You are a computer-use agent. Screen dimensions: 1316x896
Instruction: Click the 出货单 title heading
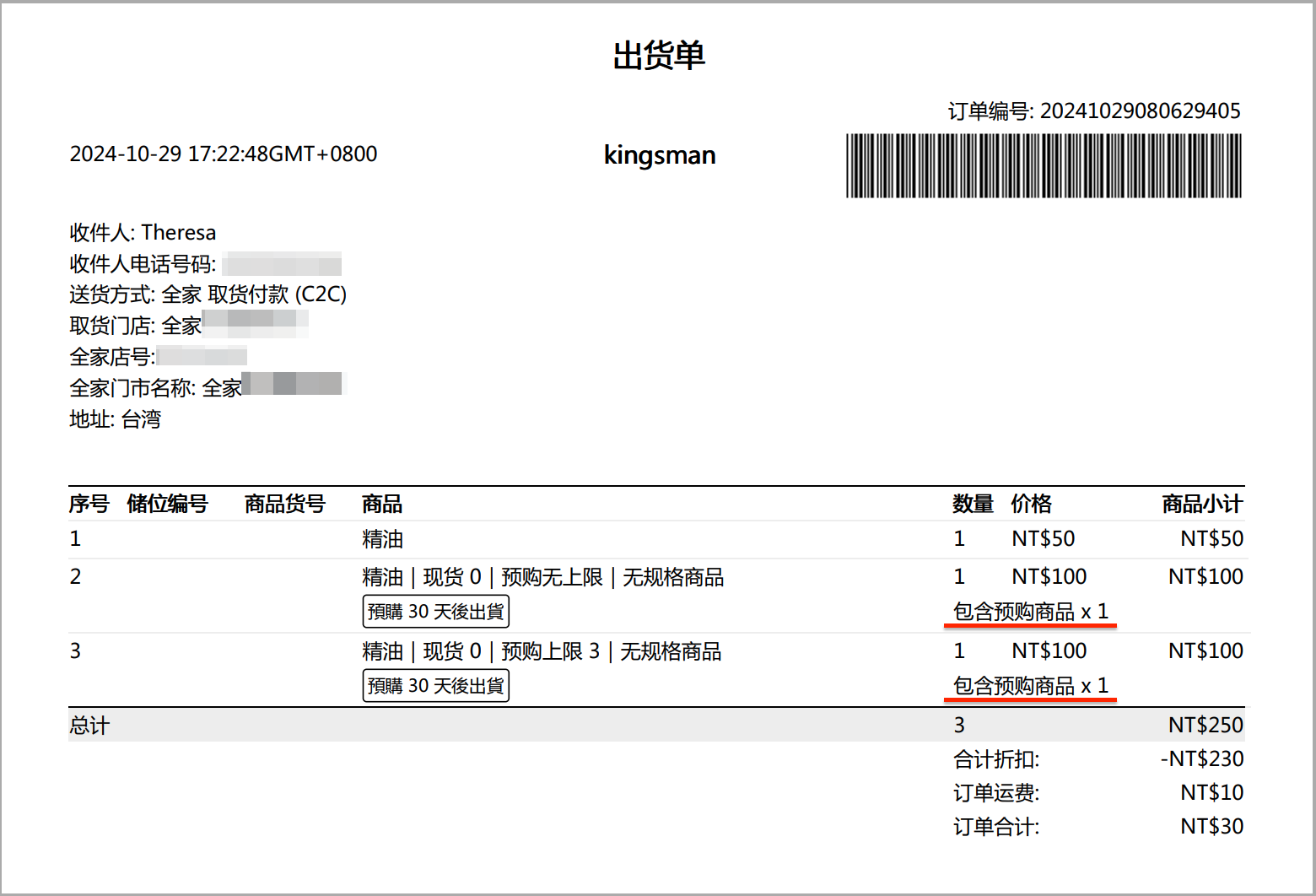pyautogui.click(x=659, y=56)
